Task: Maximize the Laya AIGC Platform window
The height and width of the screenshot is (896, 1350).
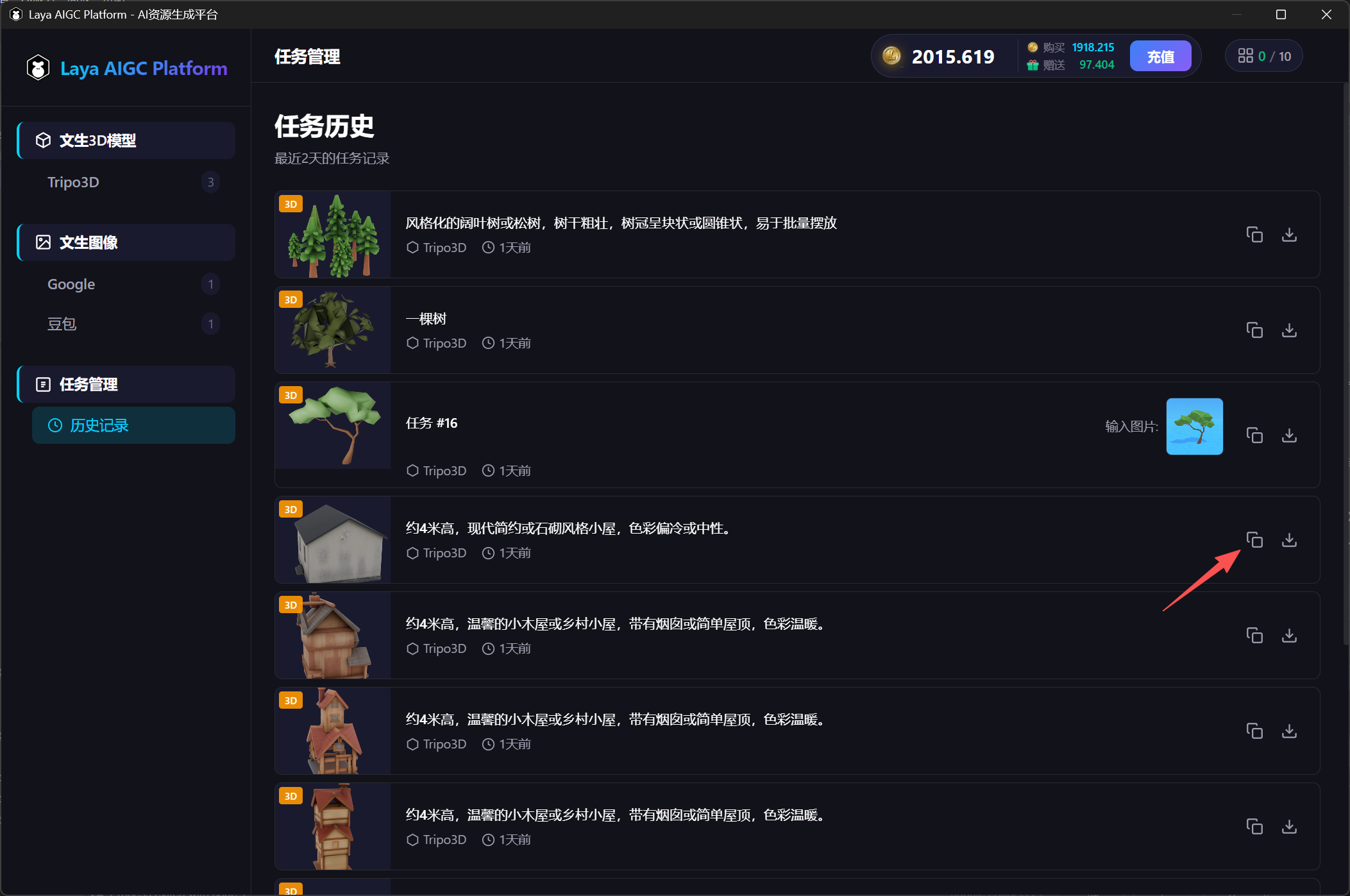Action: [x=1281, y=14]
